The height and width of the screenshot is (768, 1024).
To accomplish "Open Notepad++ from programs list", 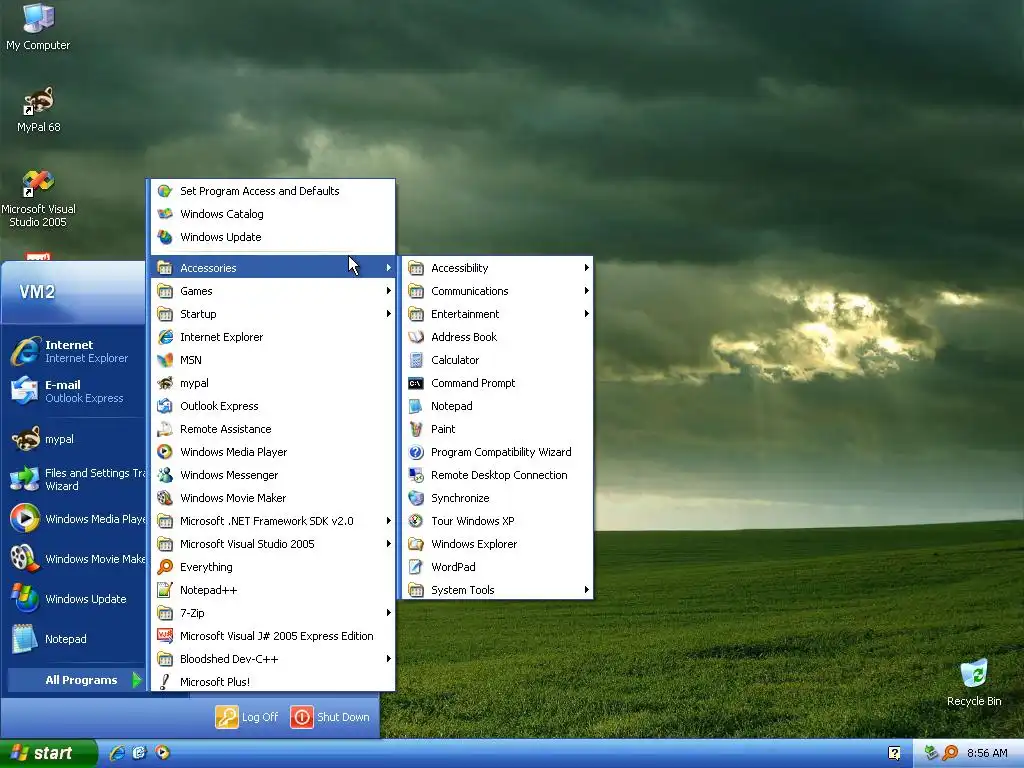I will tap(273, 590).
